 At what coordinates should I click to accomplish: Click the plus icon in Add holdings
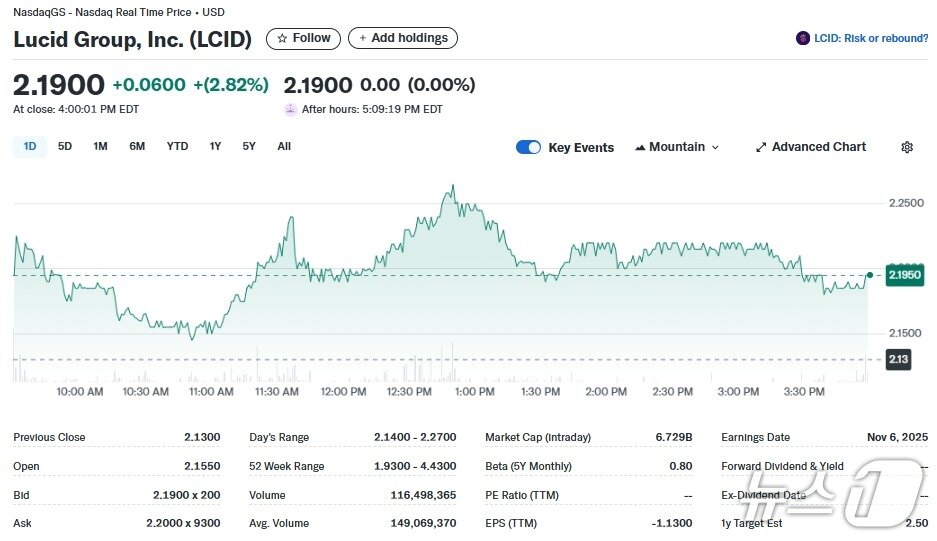[362, 38]
